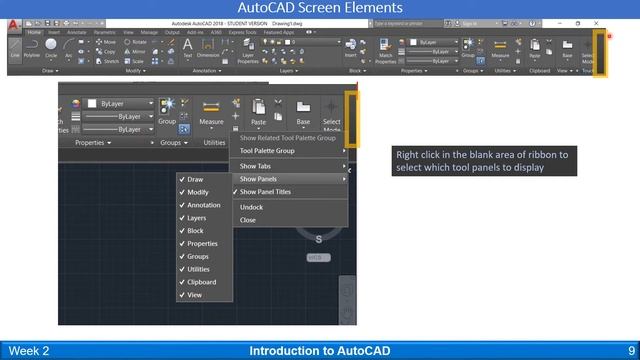640x360 pixels.
Task: Activate the Move tool in Modify panel
Action: (x=106, y=42)
